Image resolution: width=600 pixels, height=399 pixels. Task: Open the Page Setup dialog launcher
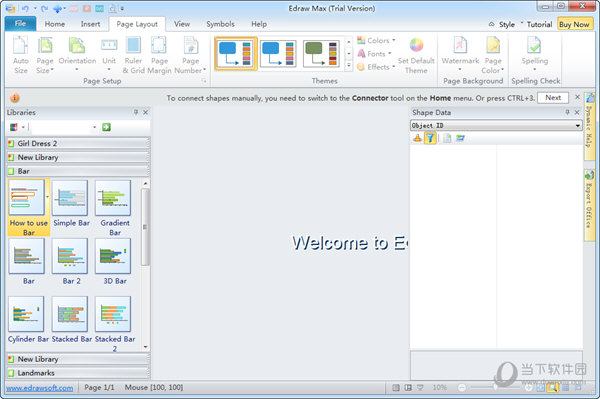(x=204, y=81)
